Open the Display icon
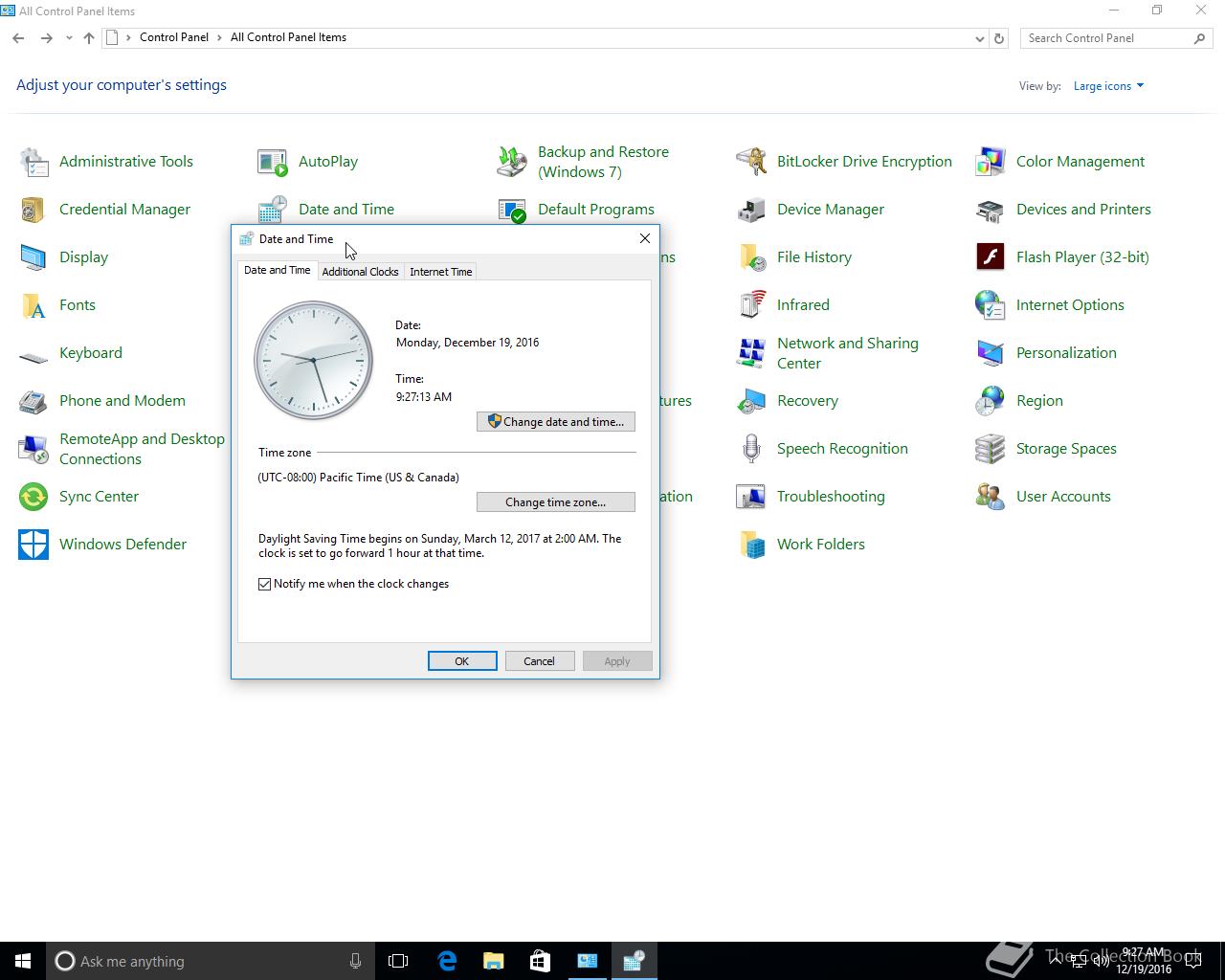This screenshot has width=1225, height=980. pyautogui.click(x=33, y=257)
